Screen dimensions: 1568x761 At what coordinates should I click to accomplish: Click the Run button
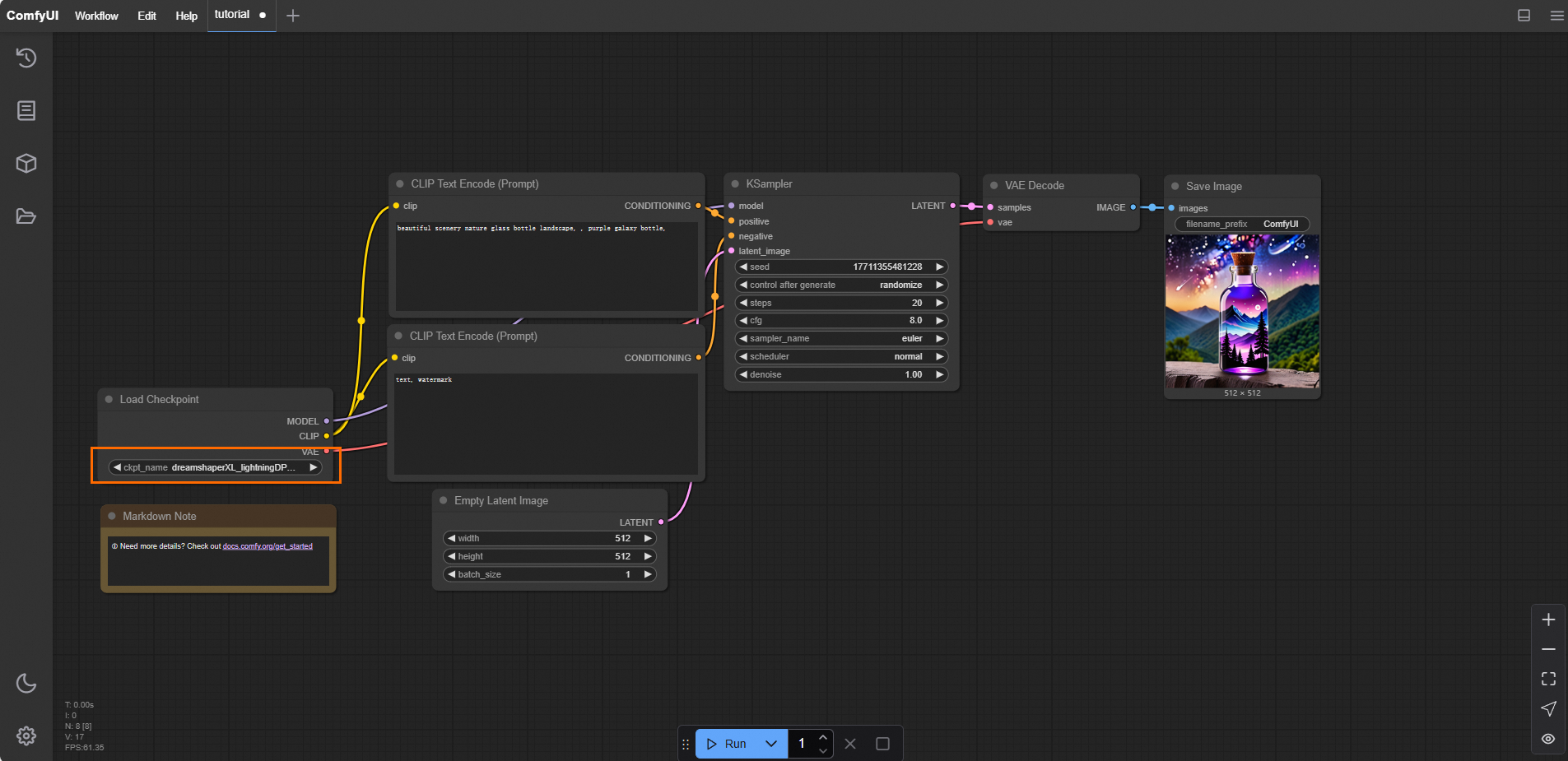pyautogui.click(x=728, y=744)
